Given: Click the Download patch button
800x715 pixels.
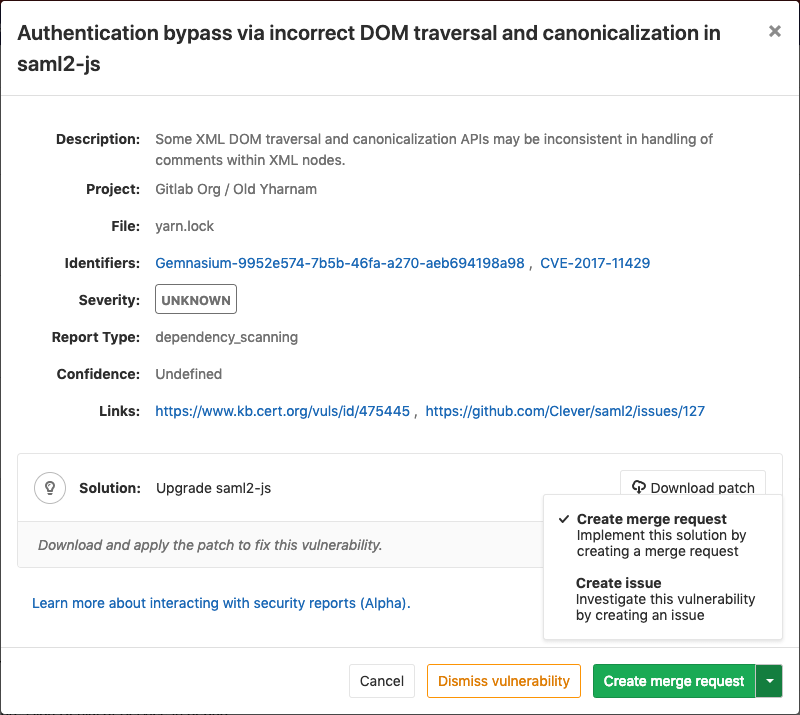Looking at the screenshot, I should 692,488.
